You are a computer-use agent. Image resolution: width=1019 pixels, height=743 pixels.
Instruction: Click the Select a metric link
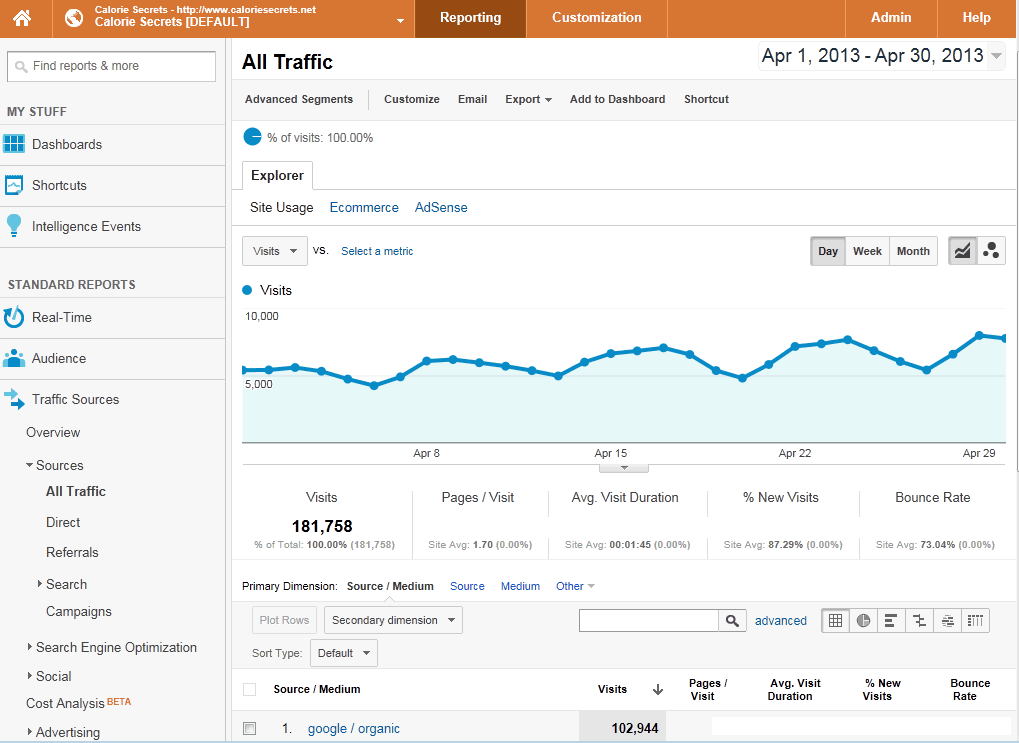point(377,251)
